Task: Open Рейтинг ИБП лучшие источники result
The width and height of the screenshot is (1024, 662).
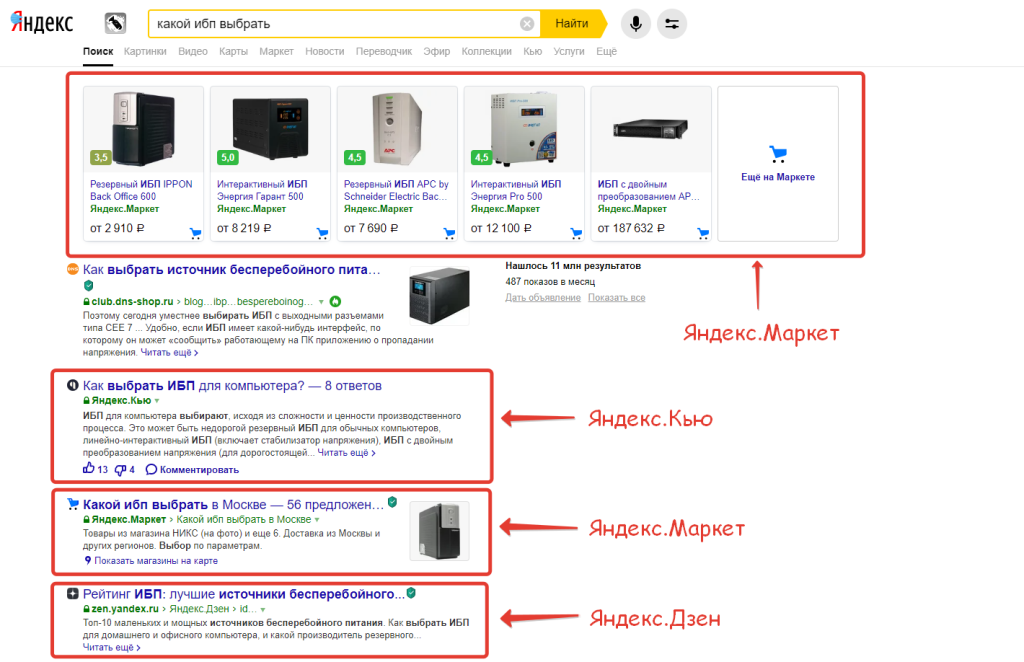Action: (244, 594)
